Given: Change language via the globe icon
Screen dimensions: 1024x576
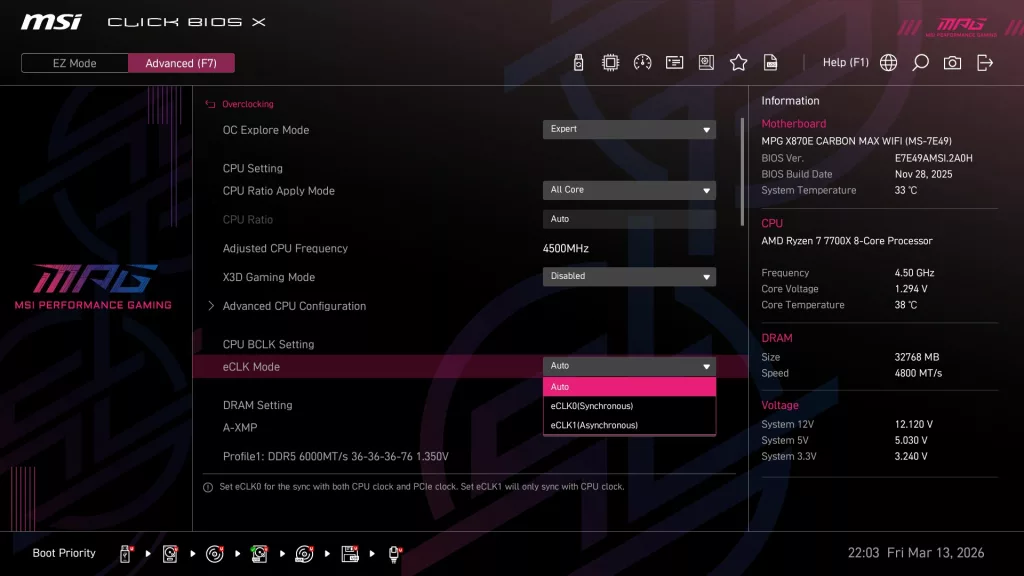Looking at the screenshot, I should 888,62.
